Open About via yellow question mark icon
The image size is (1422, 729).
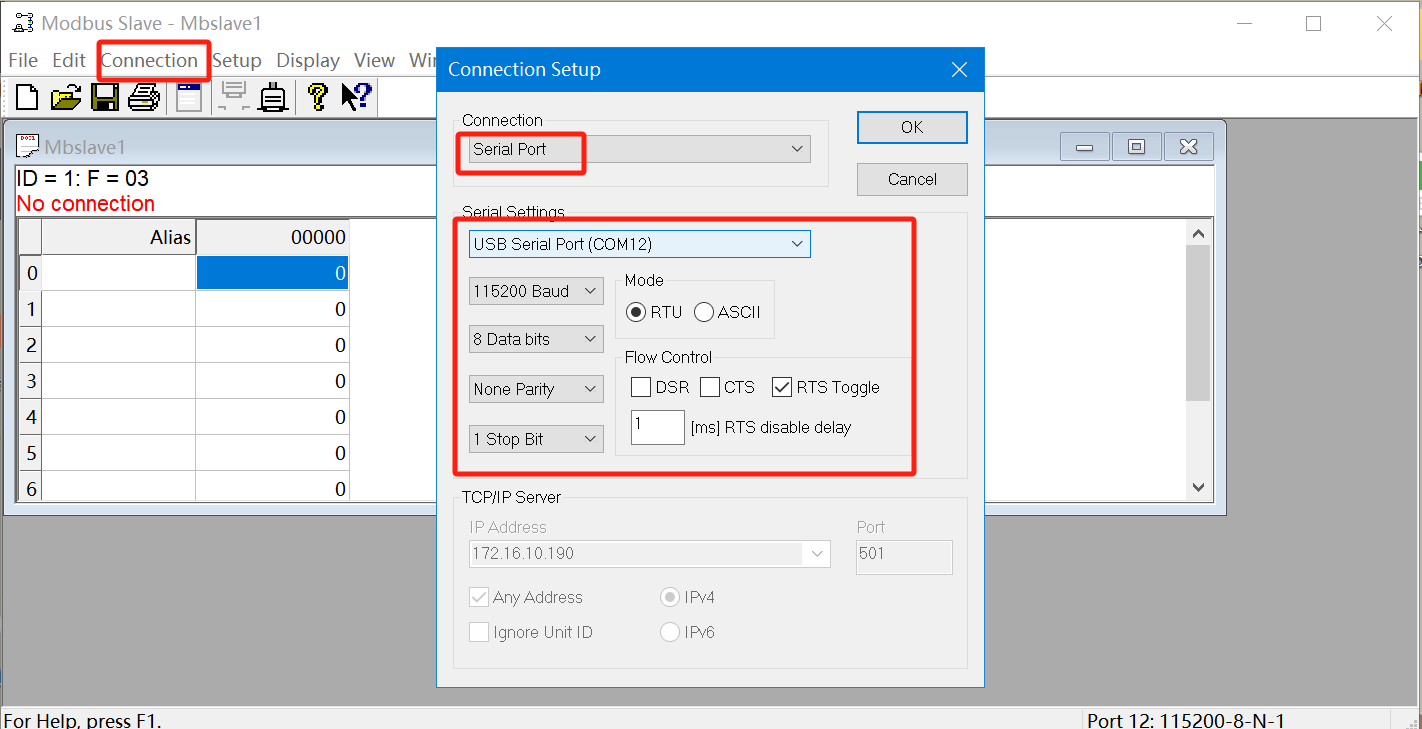coord(318,97)
